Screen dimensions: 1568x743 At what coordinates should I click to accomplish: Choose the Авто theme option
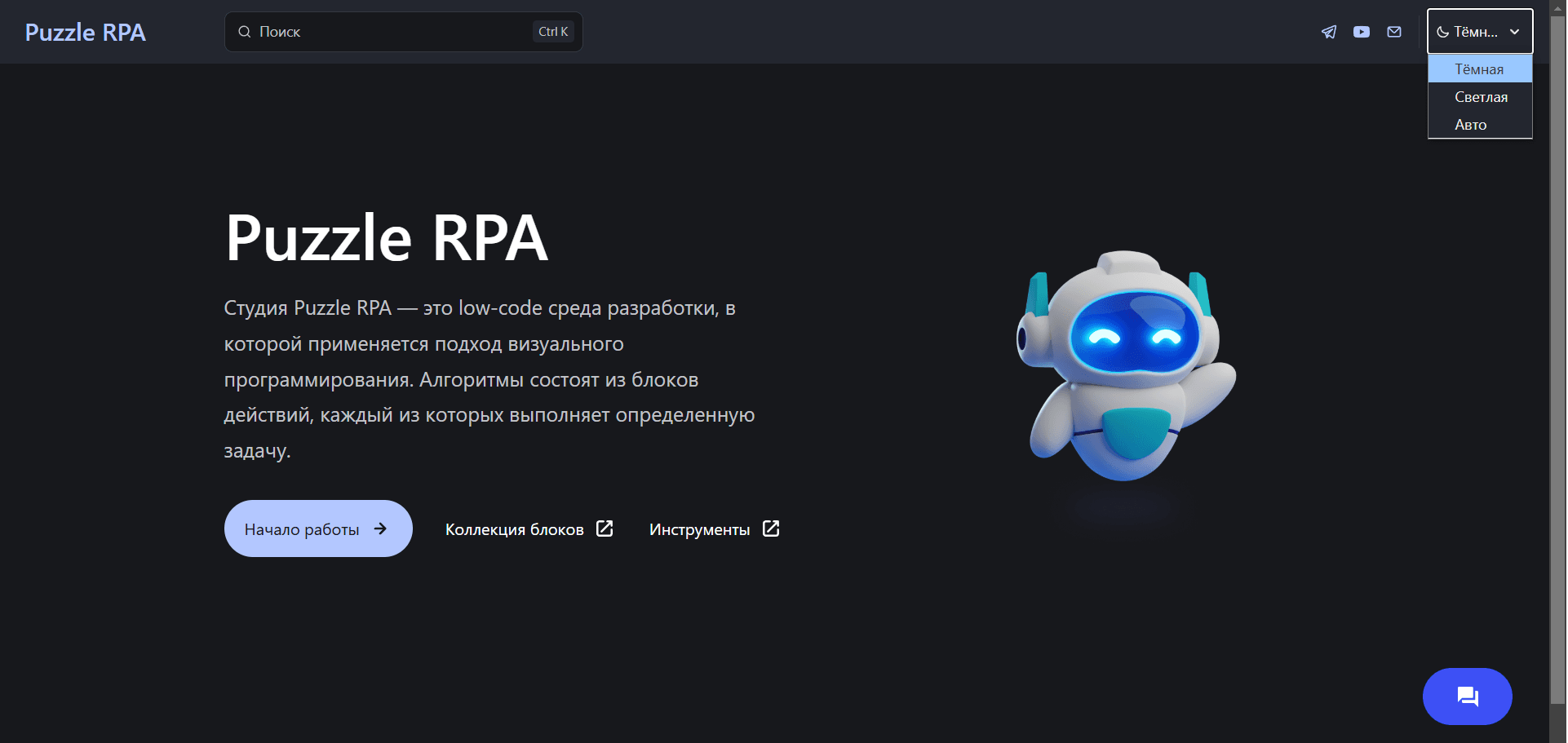[1471, 125]
